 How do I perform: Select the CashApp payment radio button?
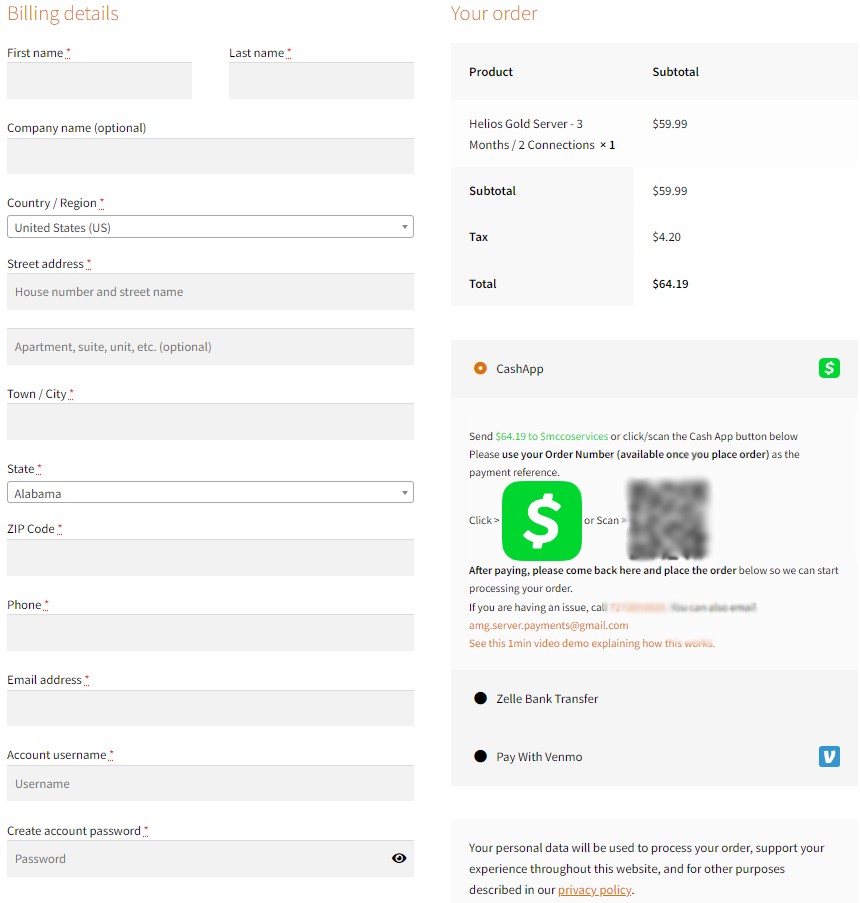coord(480,368)
